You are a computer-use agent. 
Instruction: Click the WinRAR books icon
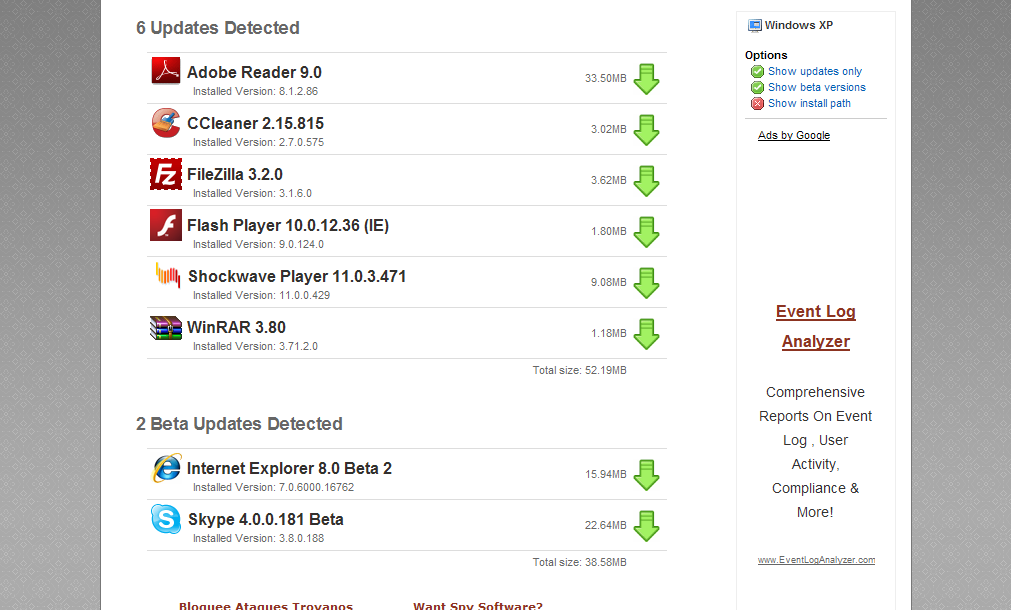(166, 328)
